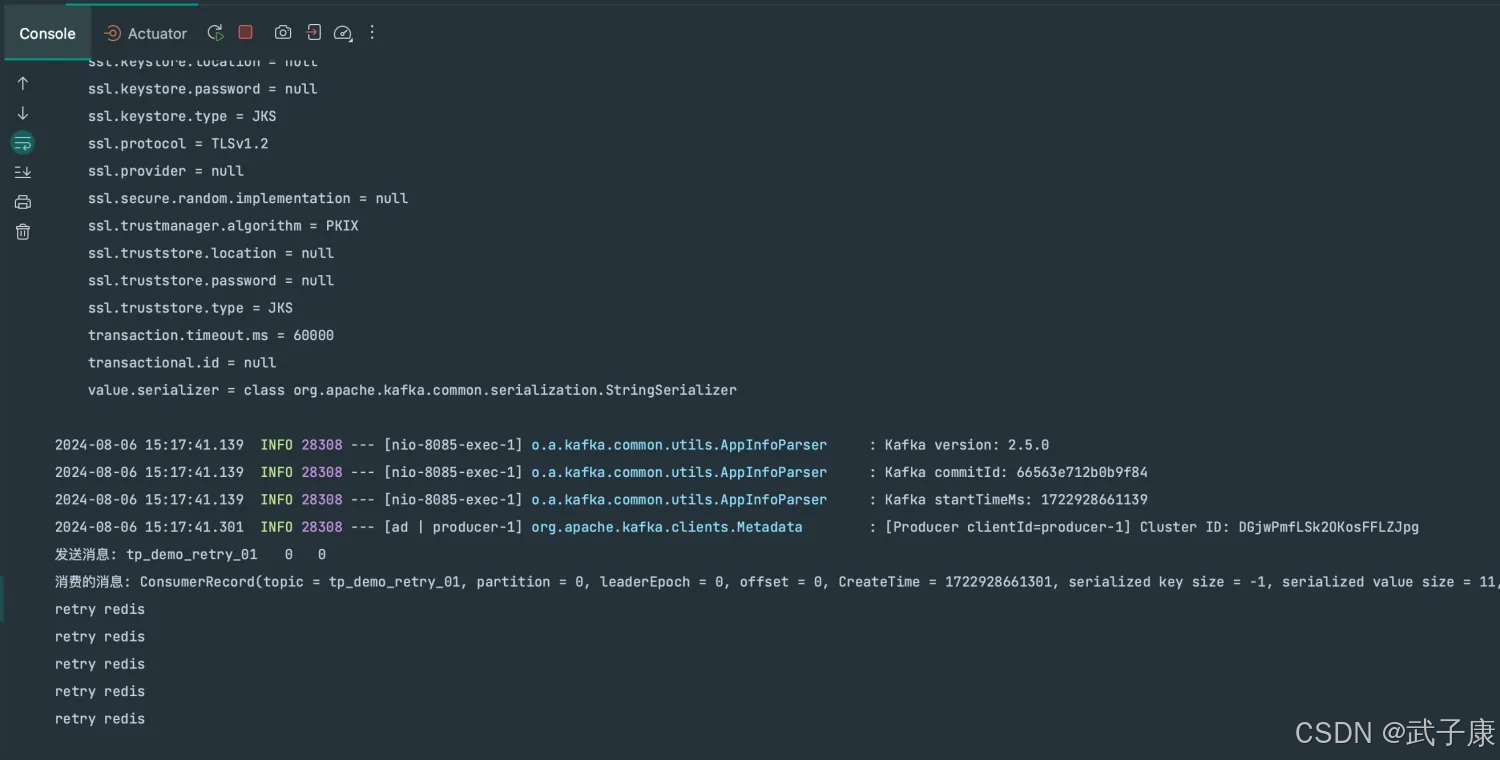Clear all console output with trash icon
The image size is (1500, 760).
[x=23, y=232]
